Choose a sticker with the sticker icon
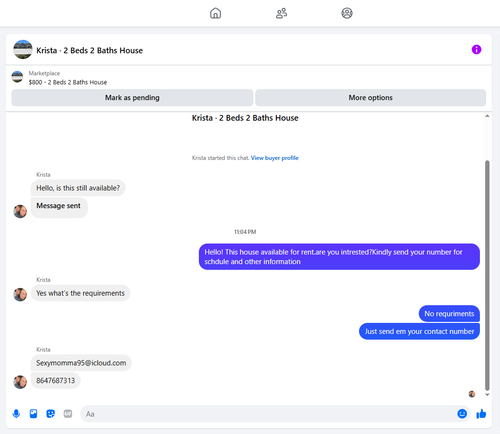The image size is (500, 434). 51,414
